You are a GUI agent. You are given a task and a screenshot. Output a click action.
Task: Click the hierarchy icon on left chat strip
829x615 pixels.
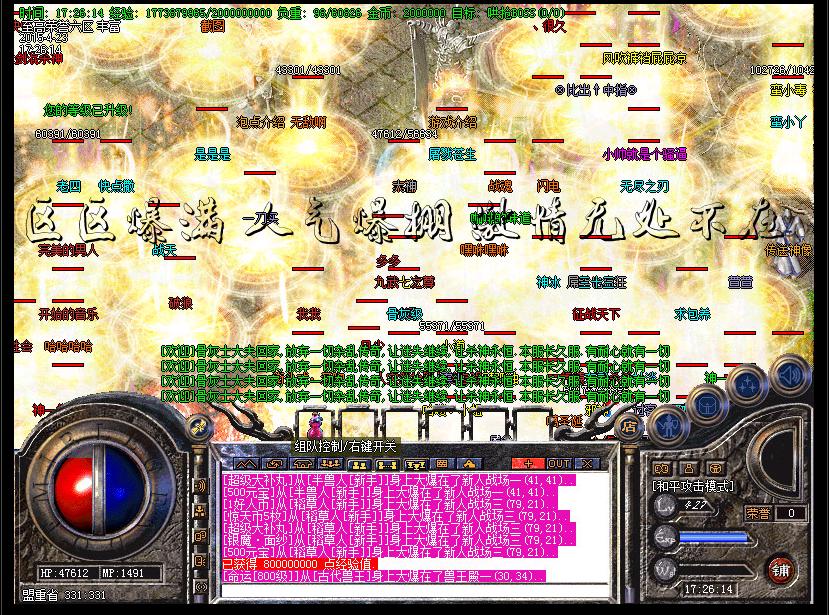click(200, 511)
